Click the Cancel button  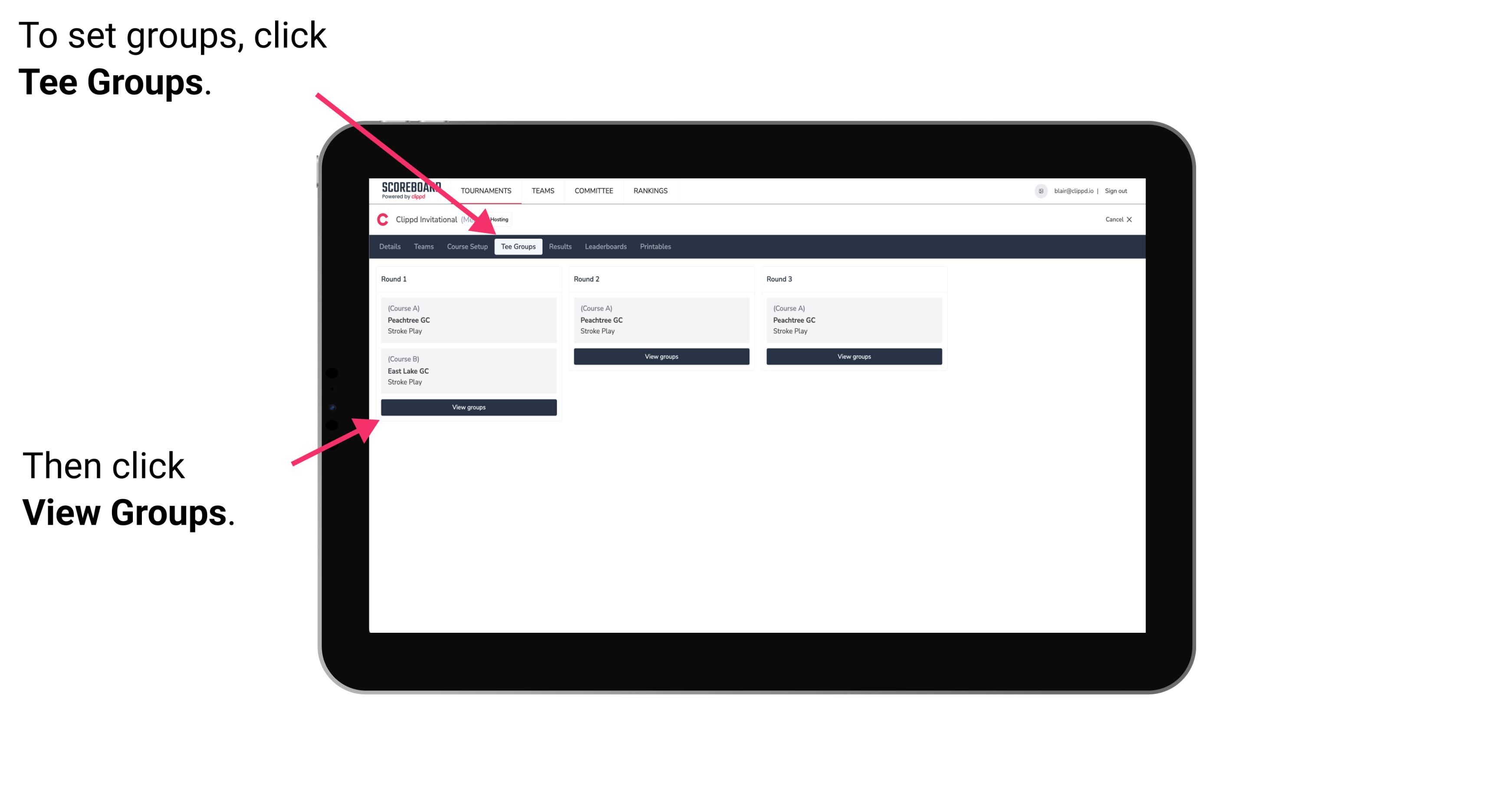tap(1117, 219)
